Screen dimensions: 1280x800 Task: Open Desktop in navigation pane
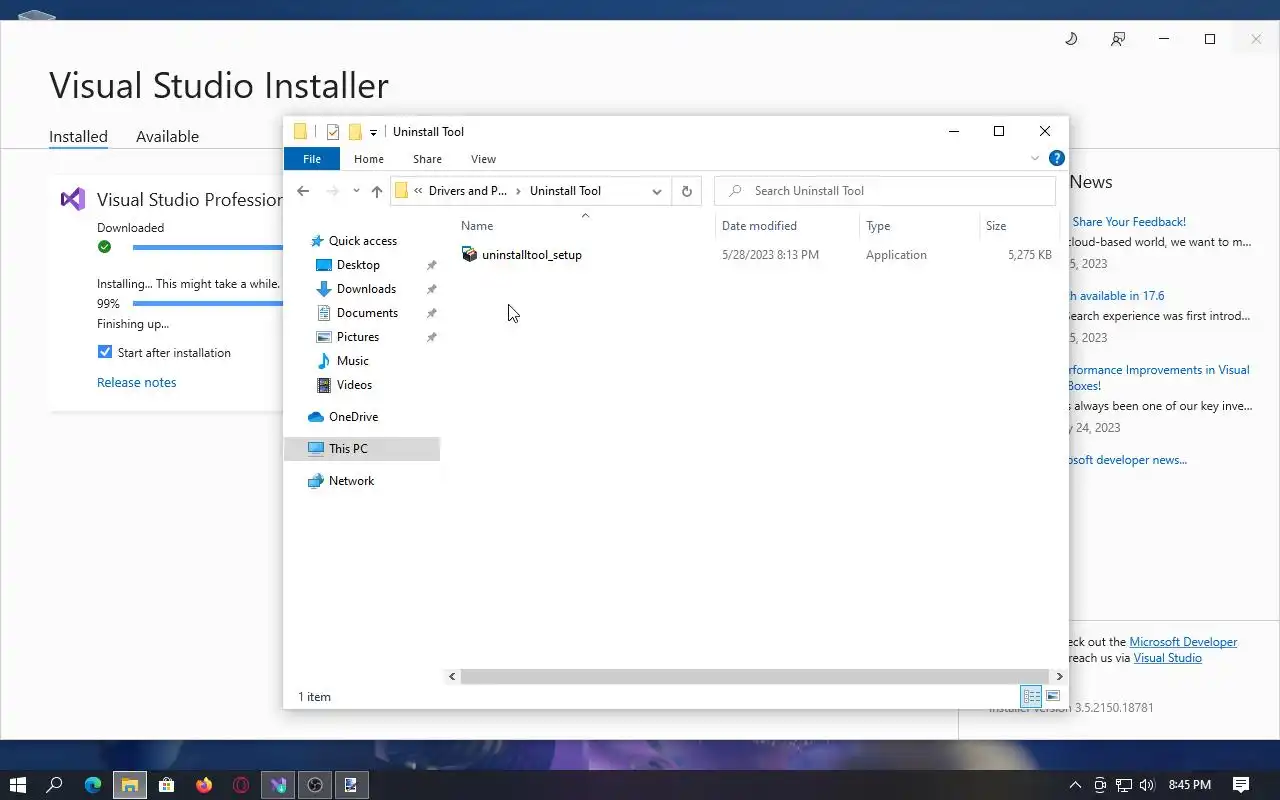(358, 265)
